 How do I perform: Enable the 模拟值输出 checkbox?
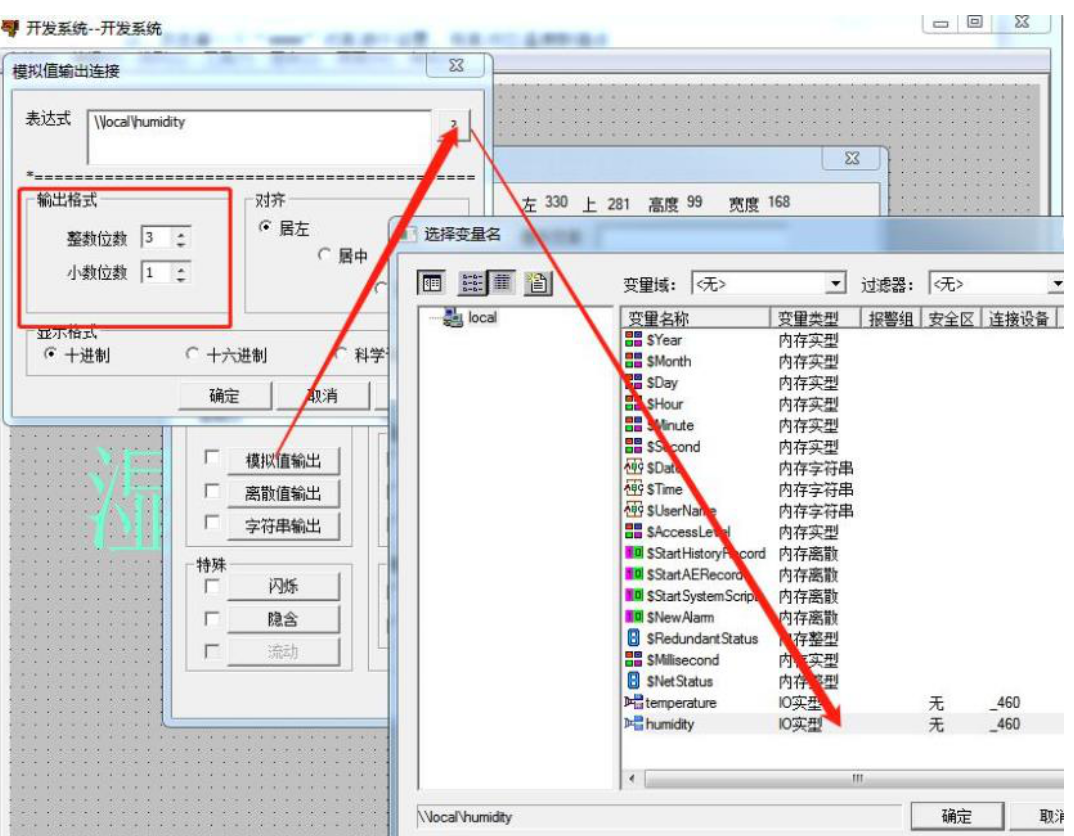[212, 457]
